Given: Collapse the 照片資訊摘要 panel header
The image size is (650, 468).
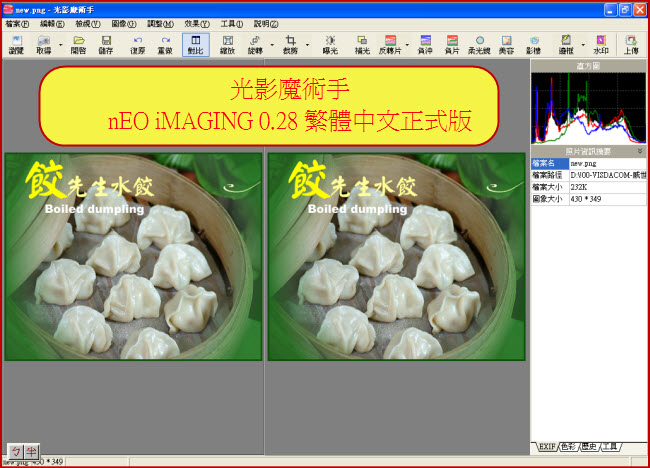Looking at the screenshot, I should pos(640,151).
